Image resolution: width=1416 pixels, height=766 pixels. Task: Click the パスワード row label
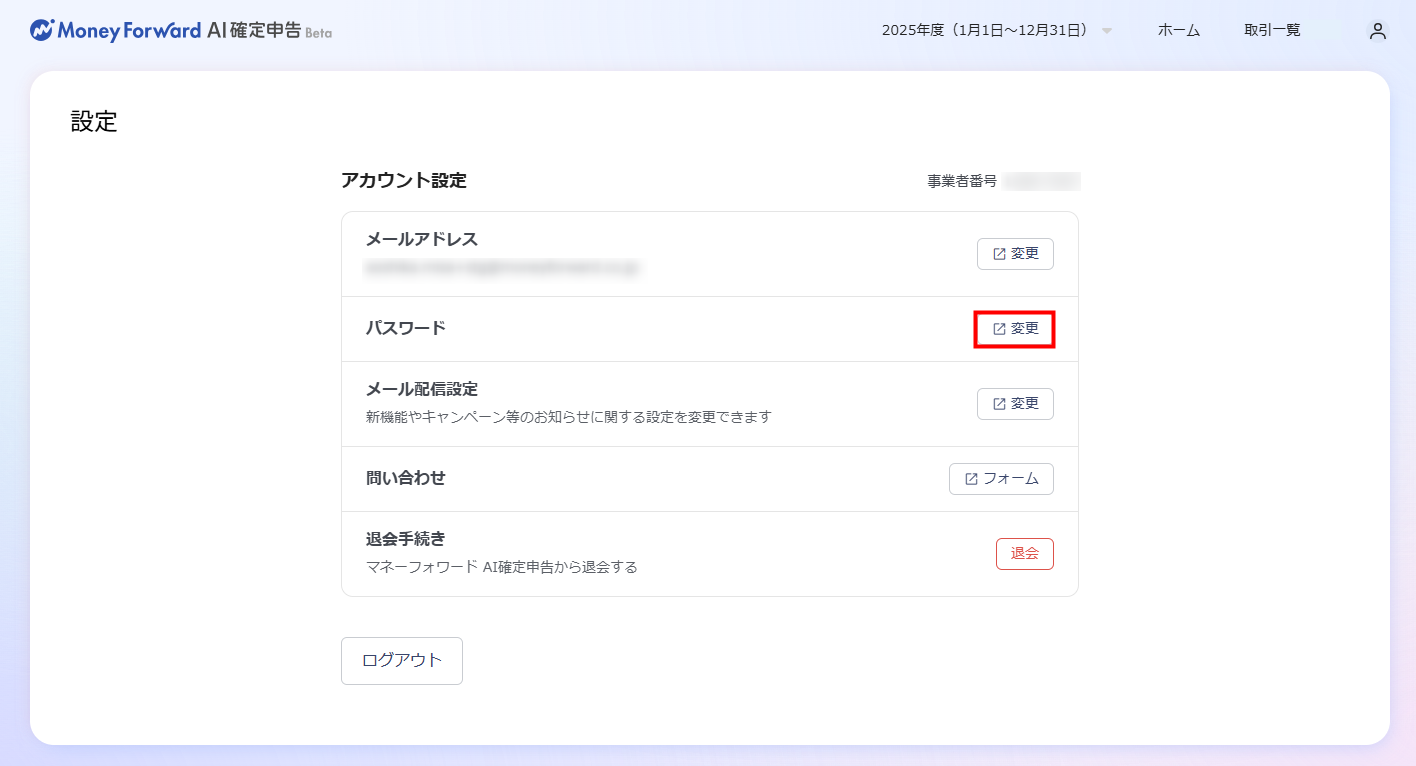406,328
